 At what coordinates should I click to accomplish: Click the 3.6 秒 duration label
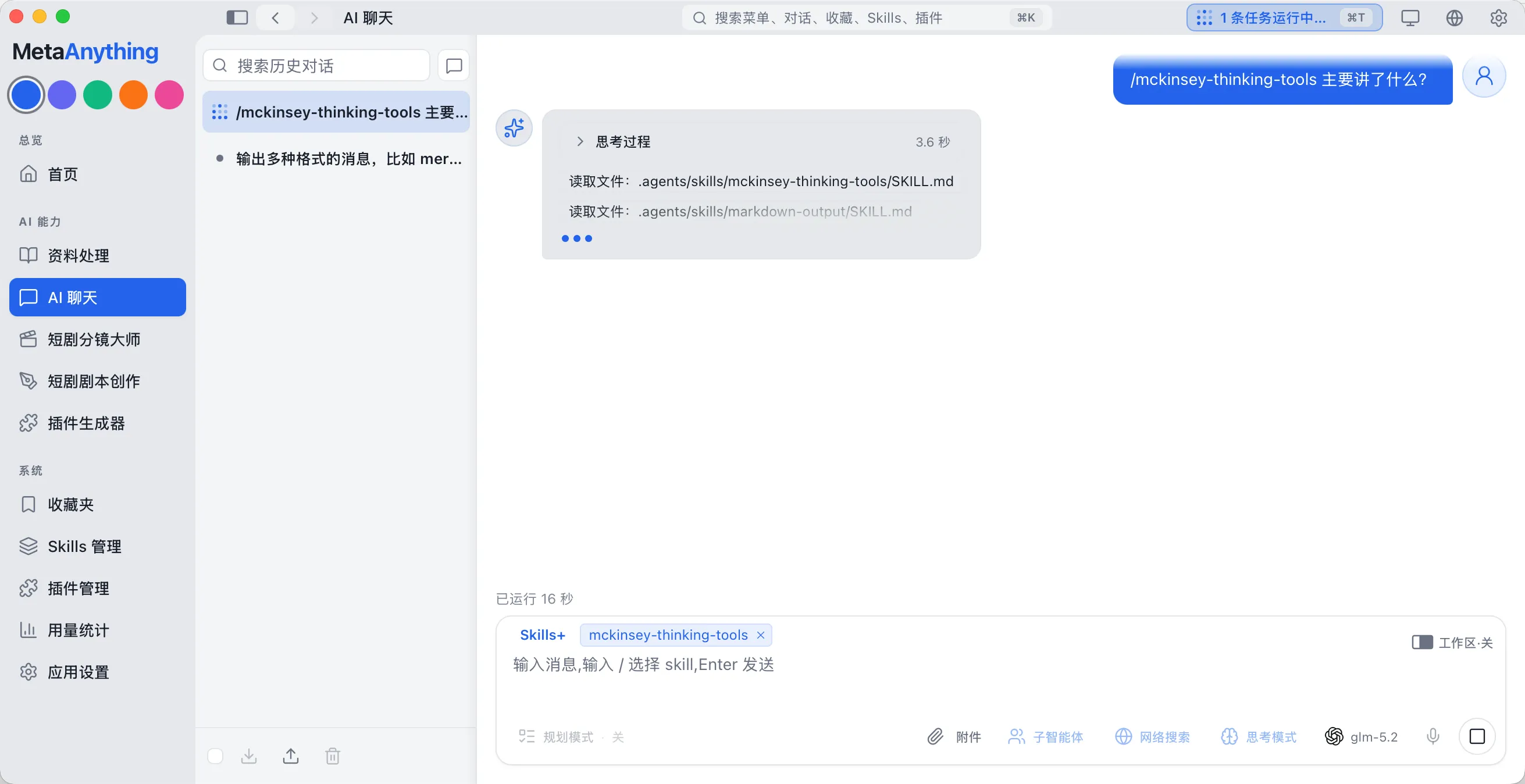(933, 142)
